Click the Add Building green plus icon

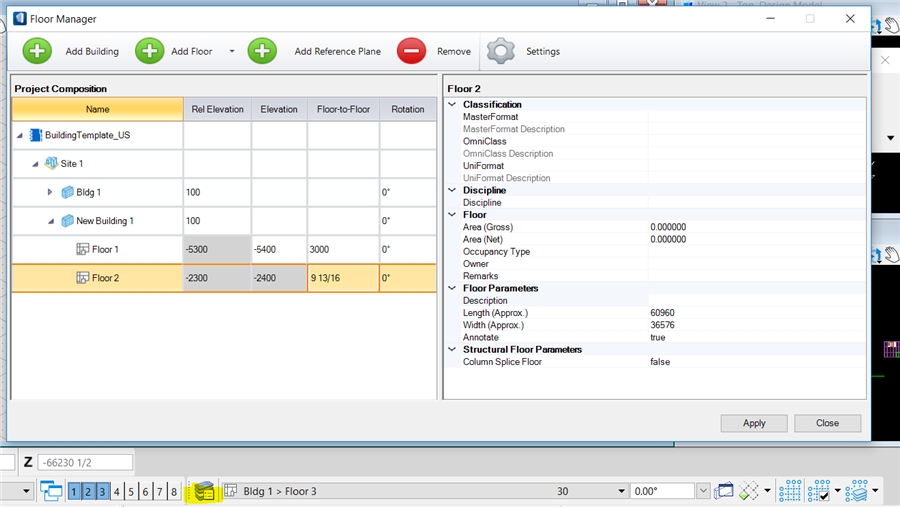coord(37,51)
